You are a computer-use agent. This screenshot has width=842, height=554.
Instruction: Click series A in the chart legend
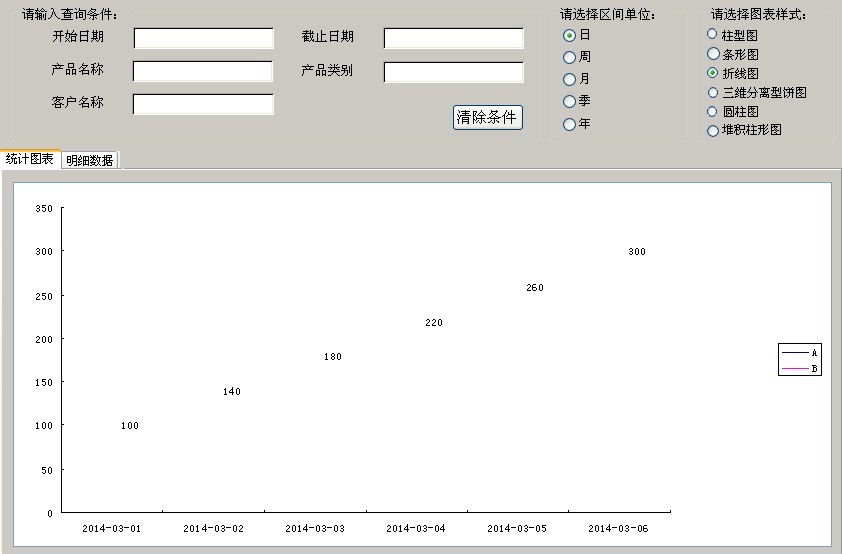800,353
